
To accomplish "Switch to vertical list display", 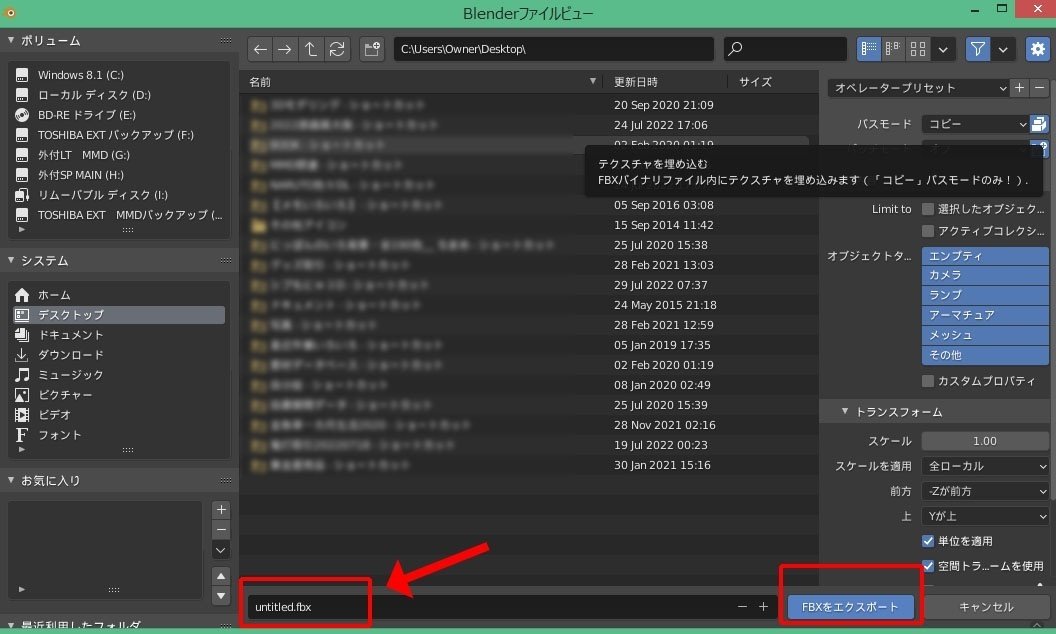I will 869,49.
